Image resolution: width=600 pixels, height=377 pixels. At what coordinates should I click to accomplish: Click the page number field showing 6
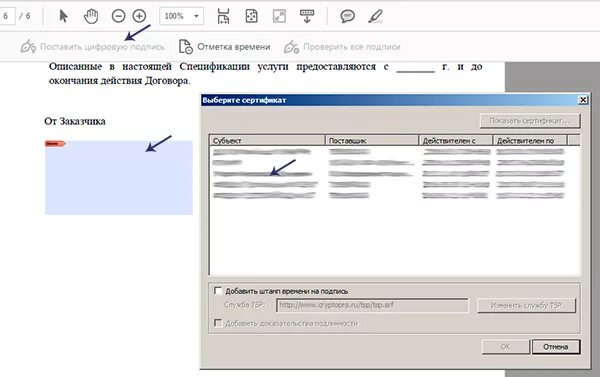tap(7, 16)
